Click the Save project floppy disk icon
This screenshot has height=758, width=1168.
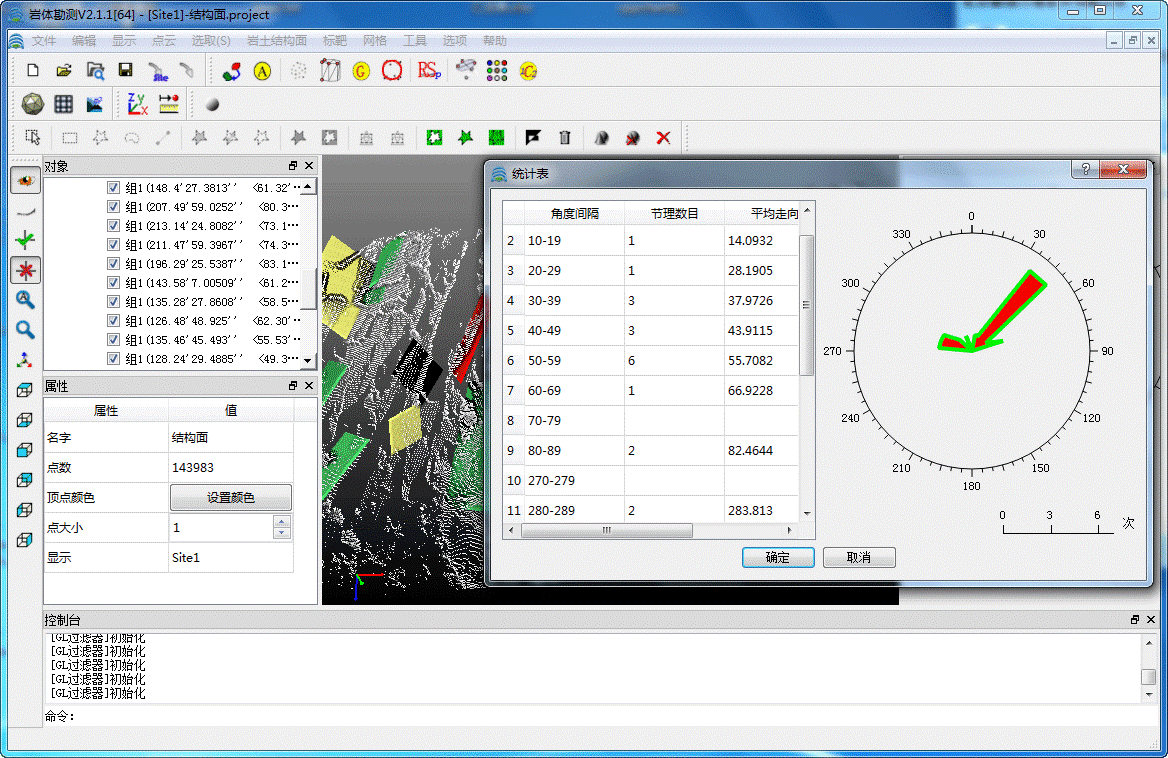click(125, 71)
